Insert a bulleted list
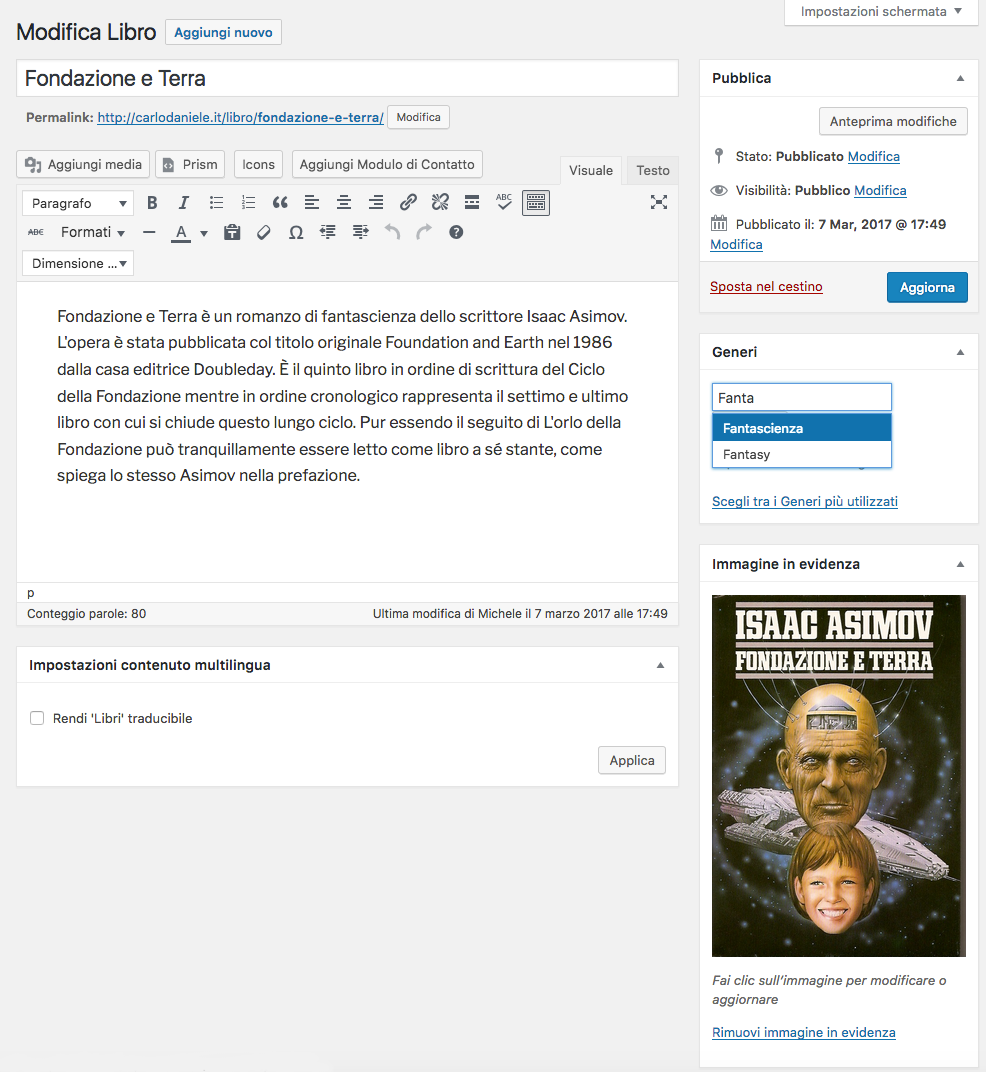The height and width of the screenshot is (1072, 986). click(216, 203)
